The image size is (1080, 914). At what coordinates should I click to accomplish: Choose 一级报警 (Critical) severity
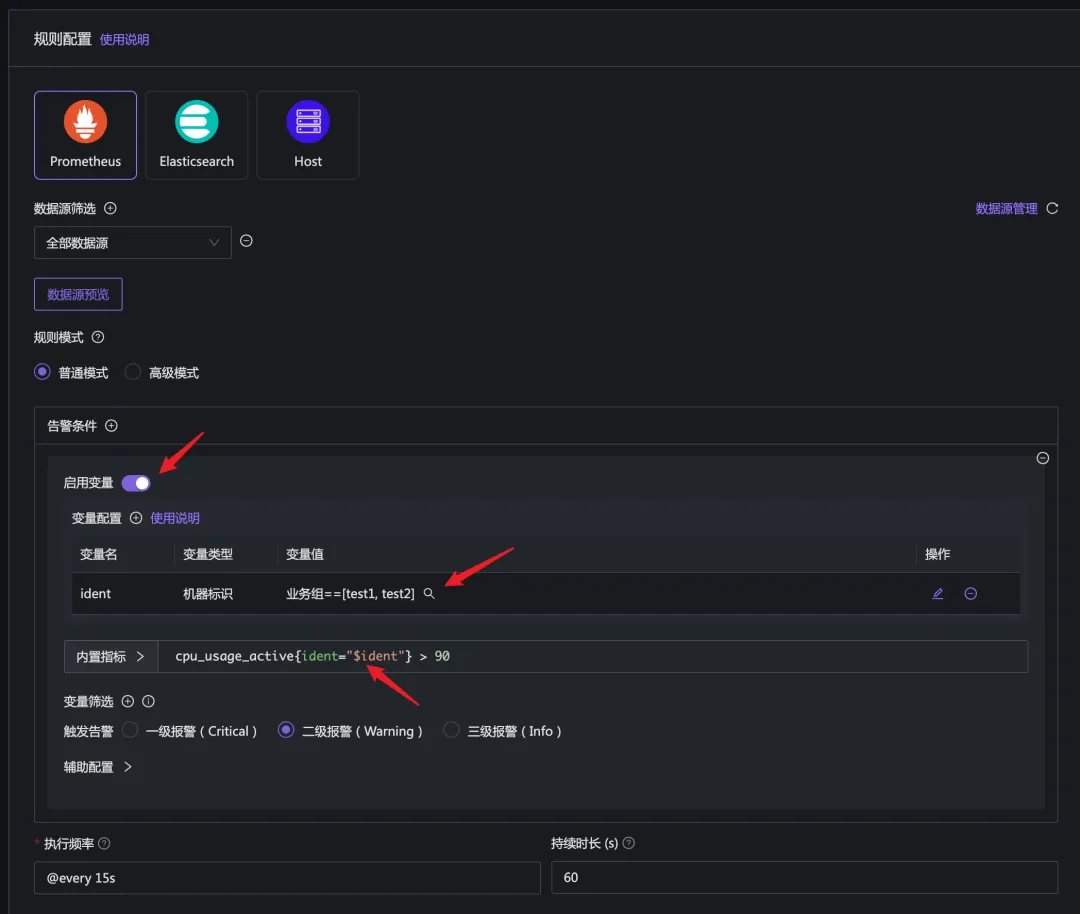point(130,731)
